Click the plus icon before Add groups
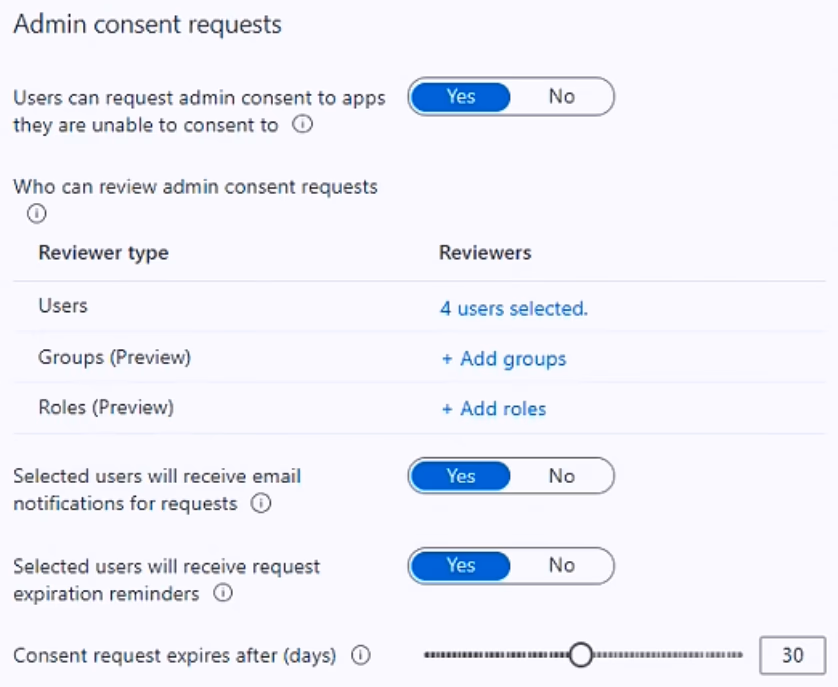The image size is (838, 687). pyautogui.click(x=447, y=359)
